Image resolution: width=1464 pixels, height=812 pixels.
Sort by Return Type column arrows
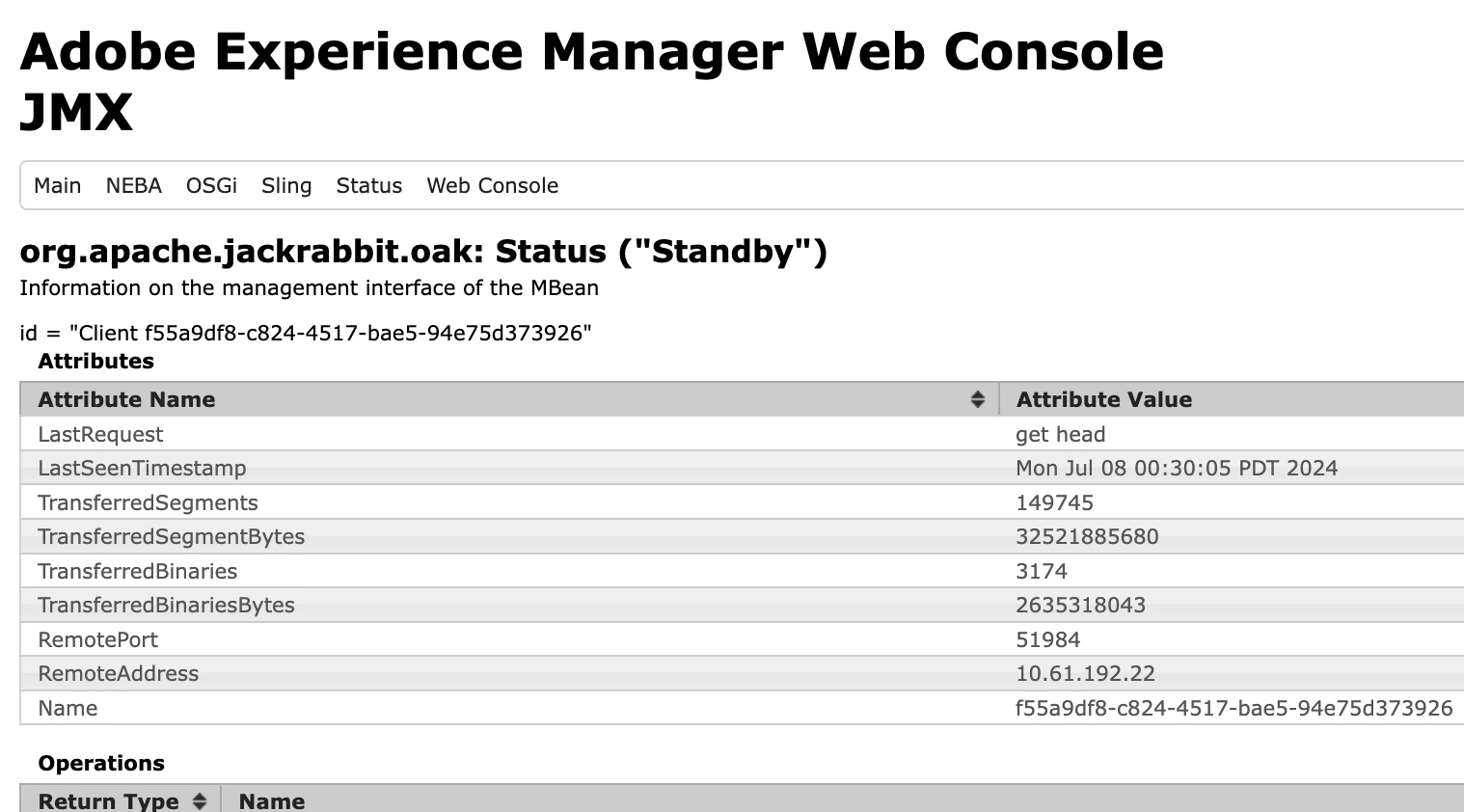[200, 801]
